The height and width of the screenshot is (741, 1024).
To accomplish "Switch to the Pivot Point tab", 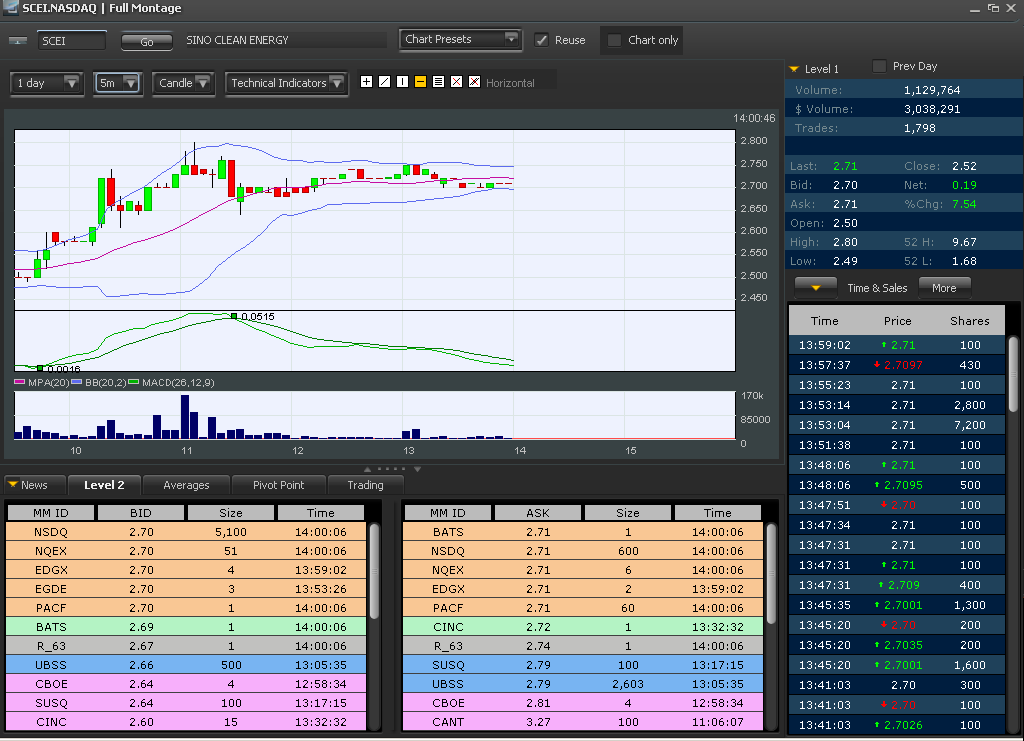I will (x=278, y=485).
